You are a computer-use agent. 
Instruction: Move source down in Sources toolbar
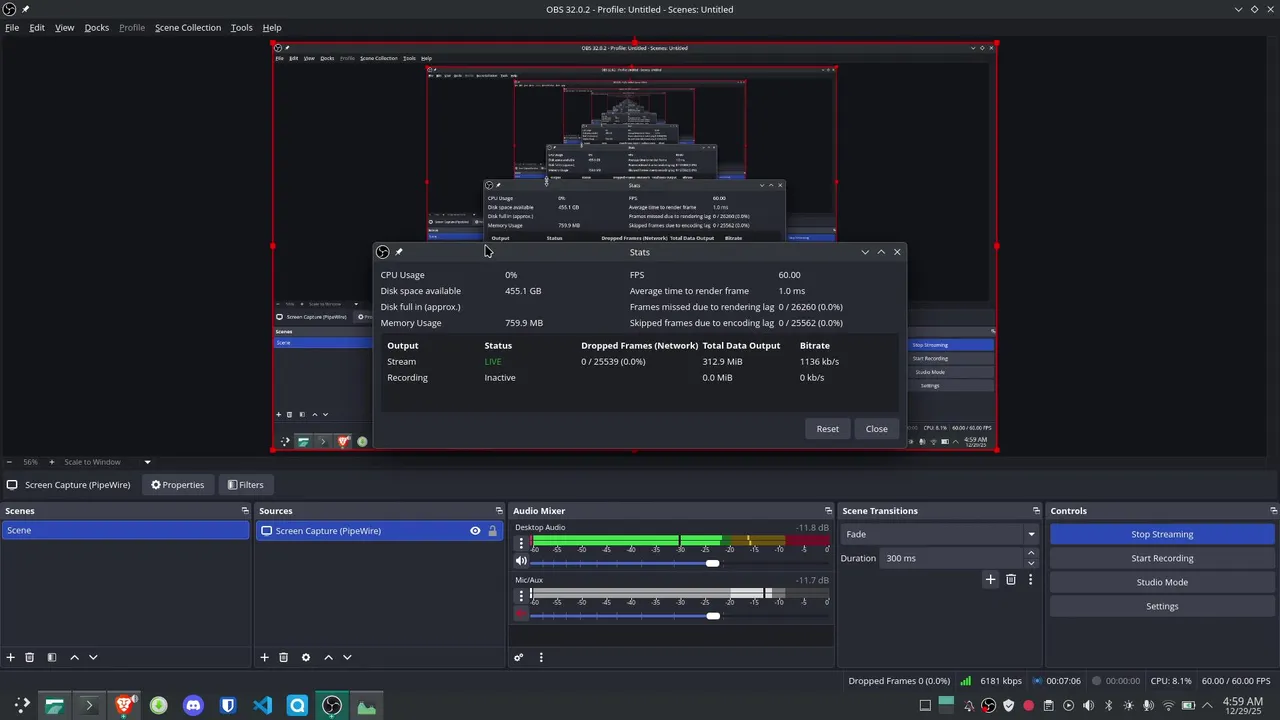(x=347, y=657)
